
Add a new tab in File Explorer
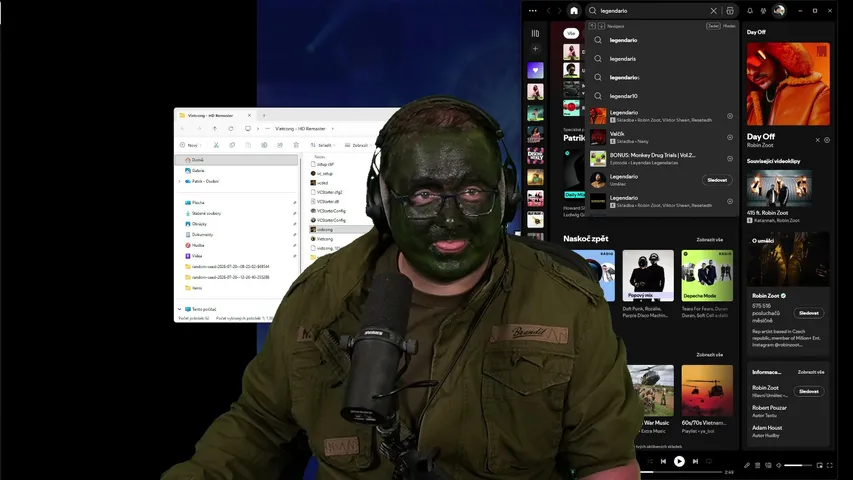[x=264, y=115]
